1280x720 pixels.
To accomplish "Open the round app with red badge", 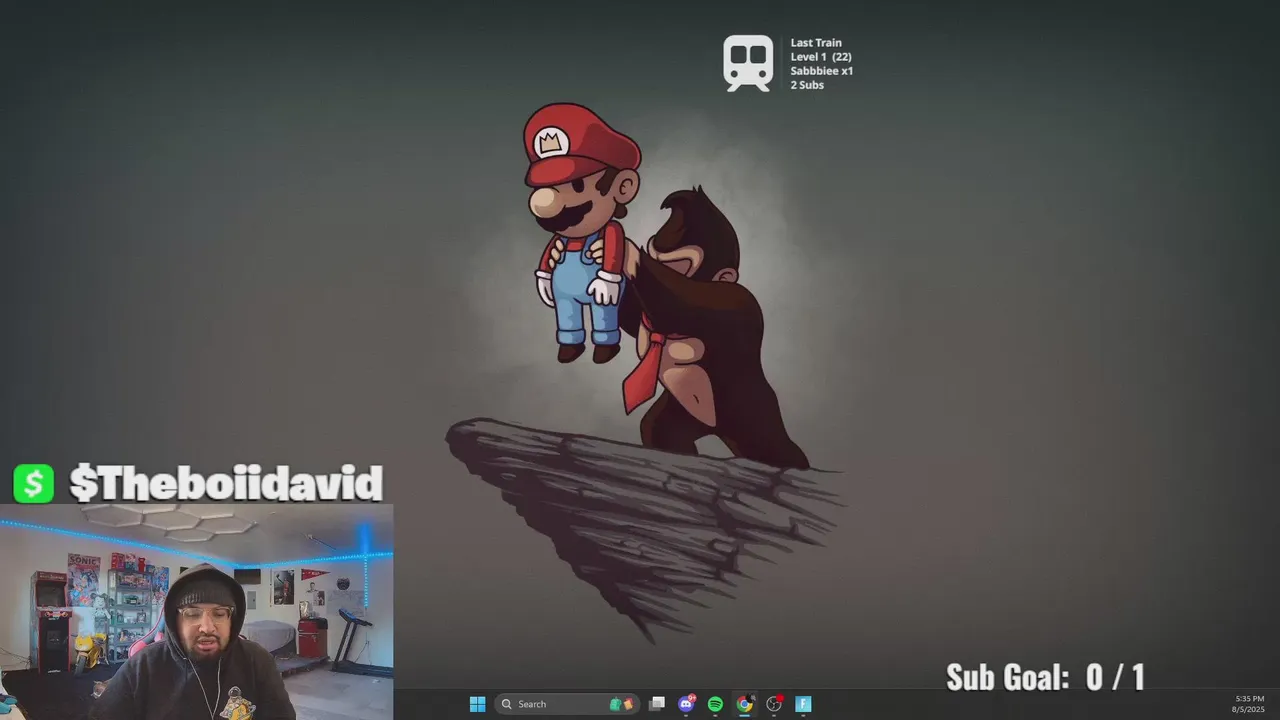I will point(774,704).
